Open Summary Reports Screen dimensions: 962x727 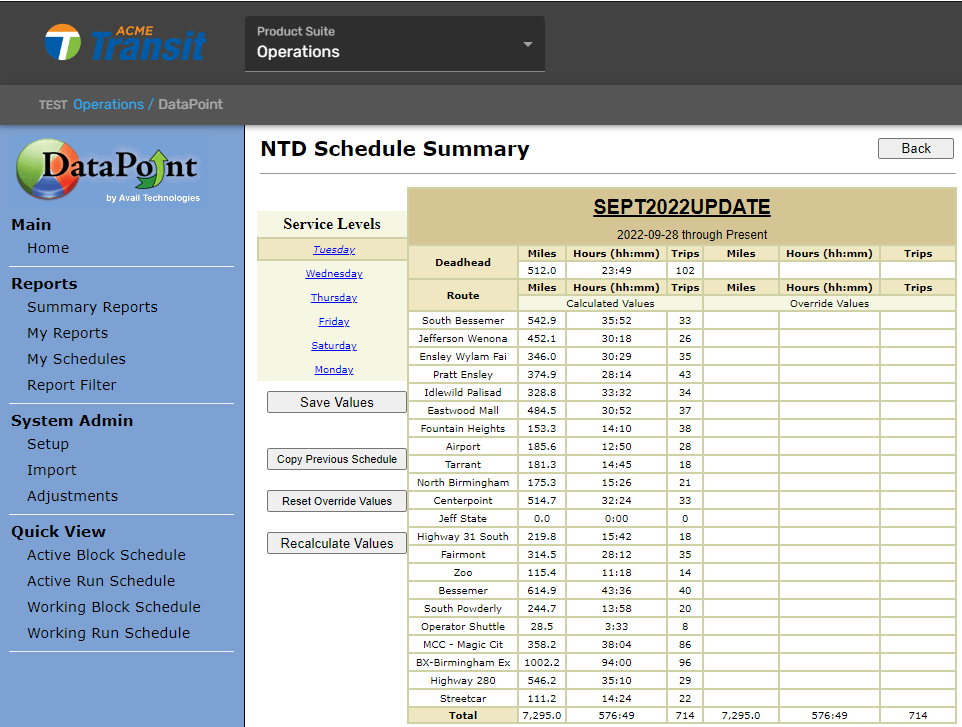(92, 307)
